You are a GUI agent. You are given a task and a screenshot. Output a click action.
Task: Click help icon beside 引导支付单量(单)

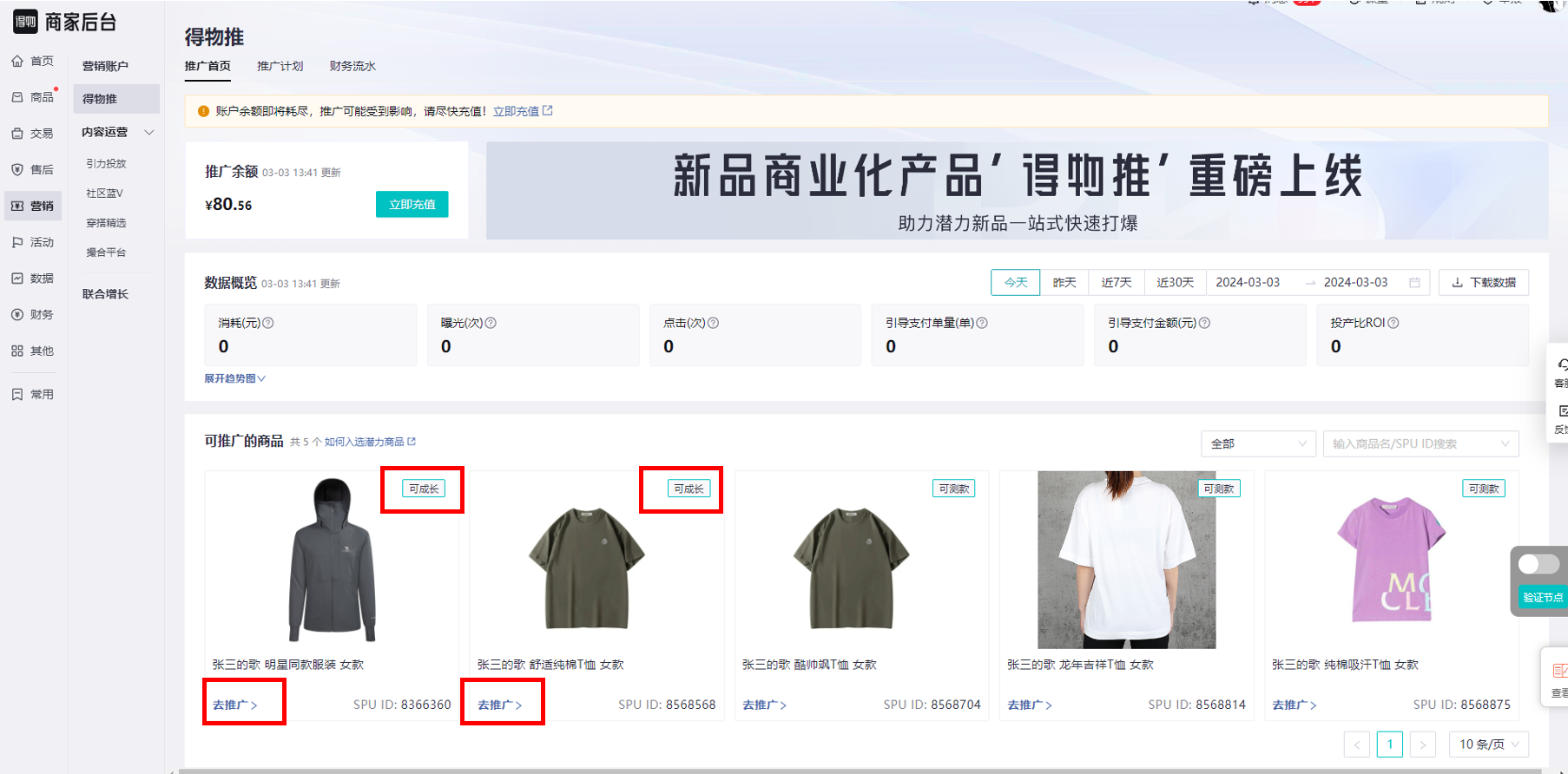coord(982,323)
